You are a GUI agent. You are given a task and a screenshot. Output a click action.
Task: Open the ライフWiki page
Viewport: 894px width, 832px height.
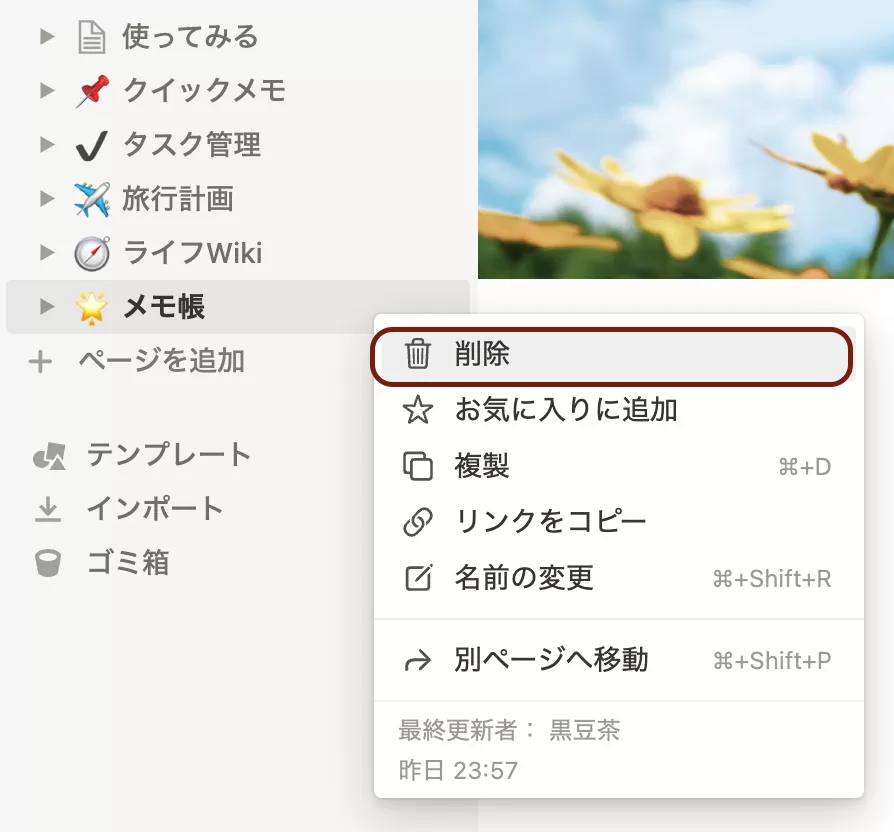point(193,253)
